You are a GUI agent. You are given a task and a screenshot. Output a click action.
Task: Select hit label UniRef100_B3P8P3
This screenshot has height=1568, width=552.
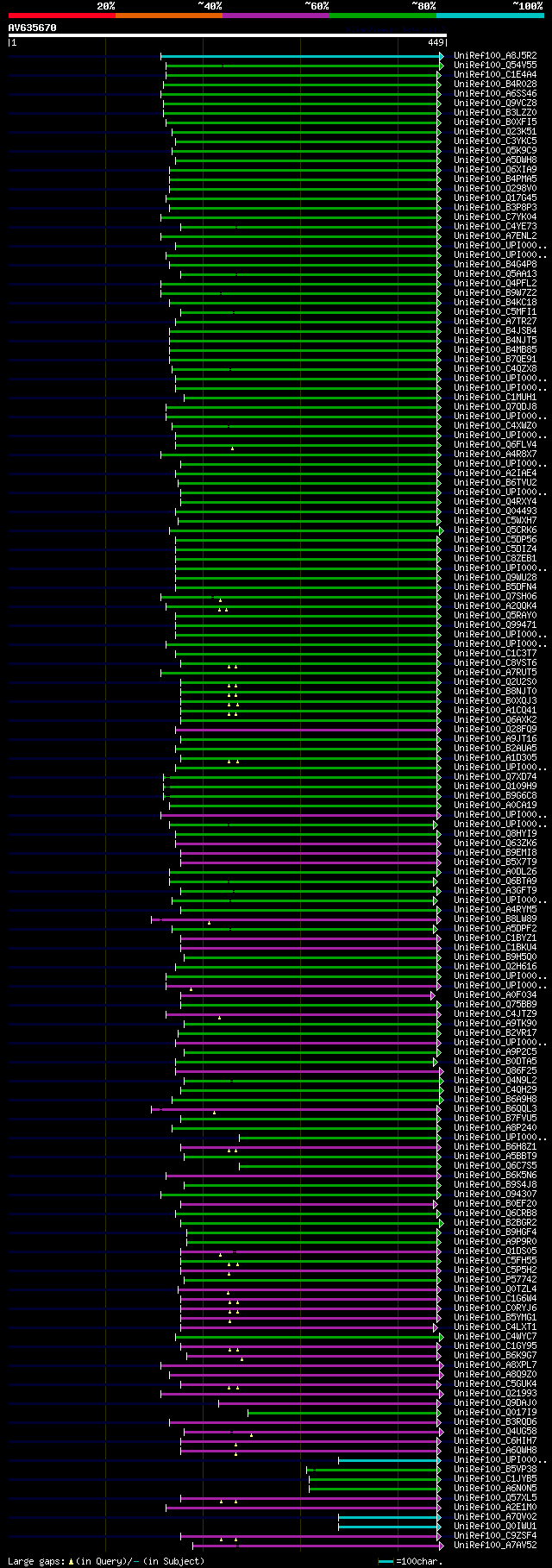tap(495, 207)
